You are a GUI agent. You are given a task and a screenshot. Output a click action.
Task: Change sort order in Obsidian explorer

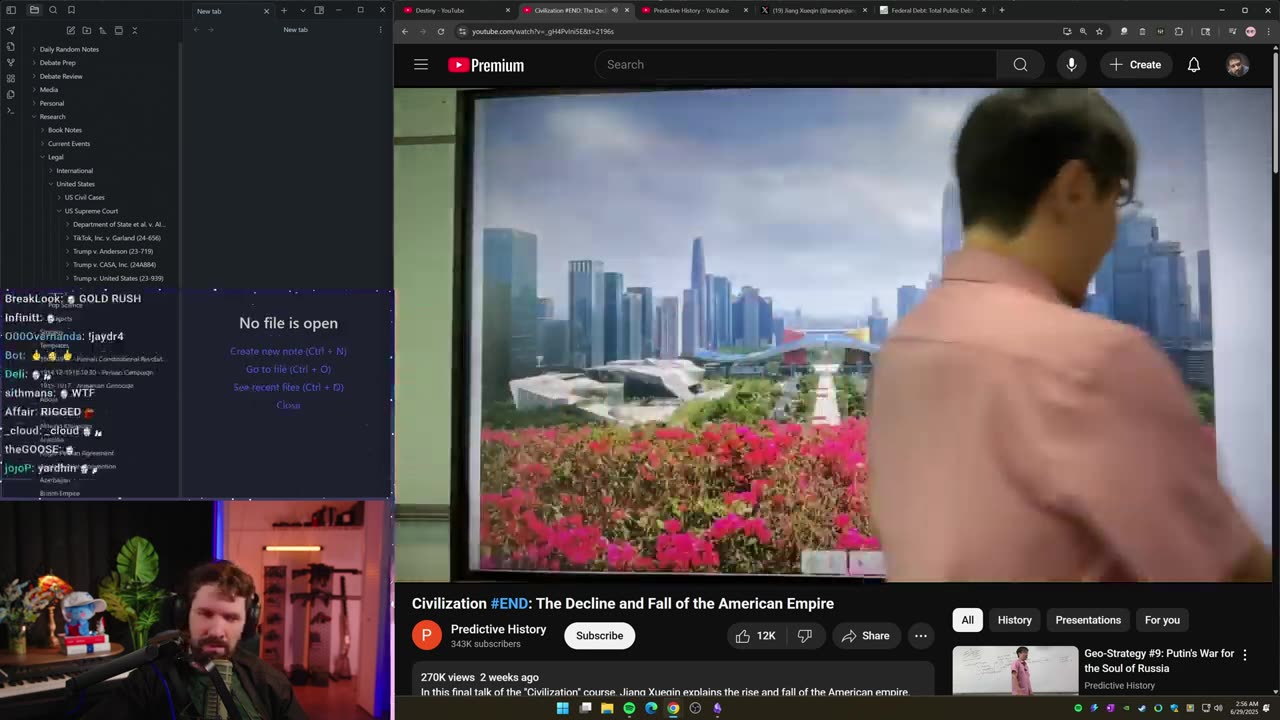tap(102, 30)
